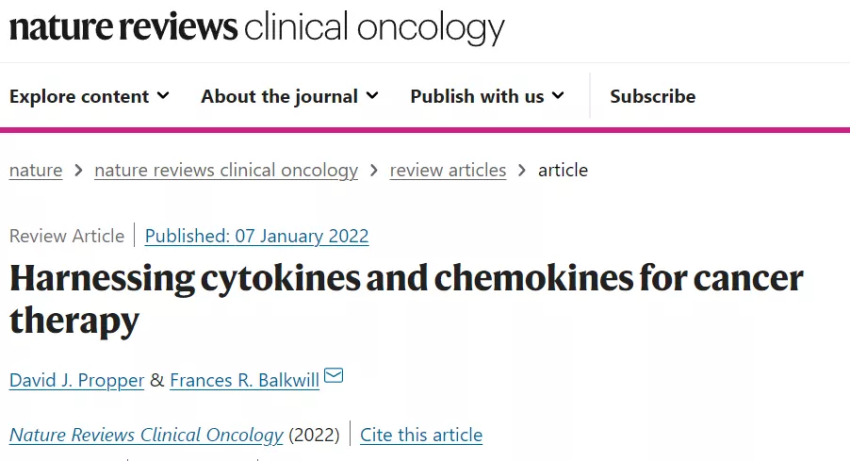Viewport: 851px width, 461px height.
Task: Click the Cite this article link
Action: tap(421, 435)
